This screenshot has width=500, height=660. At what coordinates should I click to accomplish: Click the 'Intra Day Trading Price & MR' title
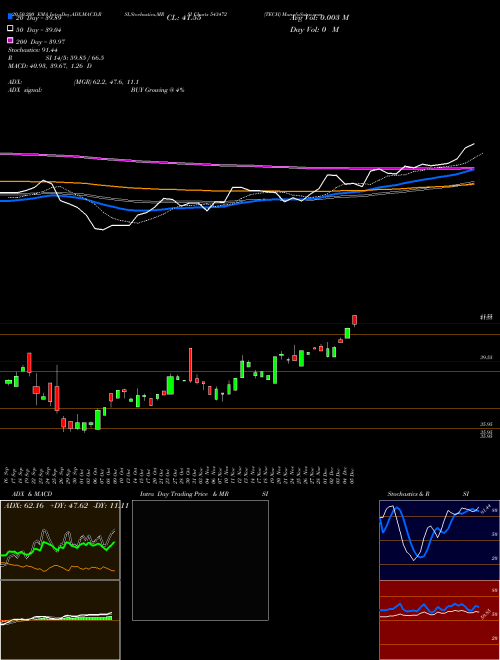pyautogui.click(x=185, y=494)
